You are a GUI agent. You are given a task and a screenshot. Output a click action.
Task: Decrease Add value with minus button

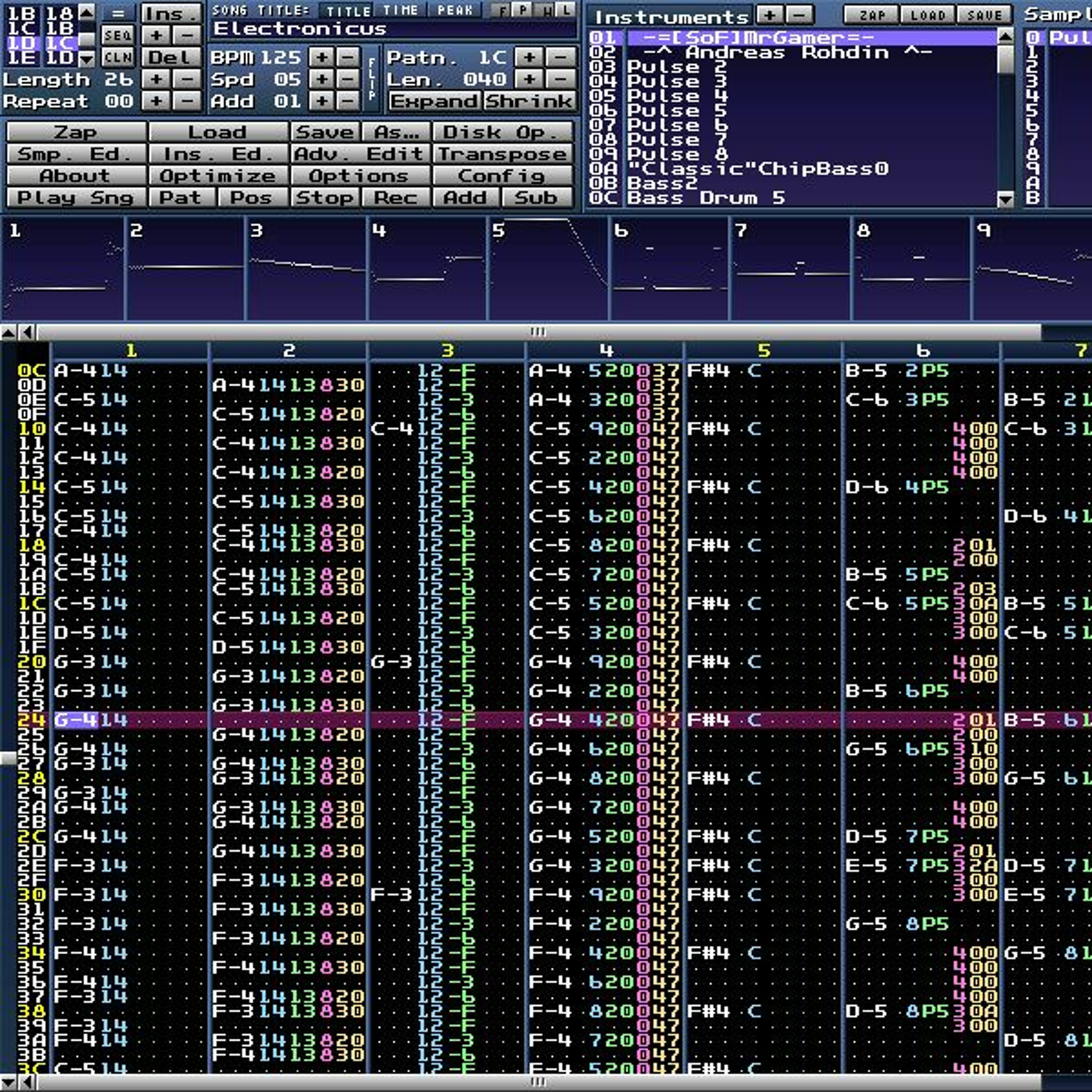[348, 101]
